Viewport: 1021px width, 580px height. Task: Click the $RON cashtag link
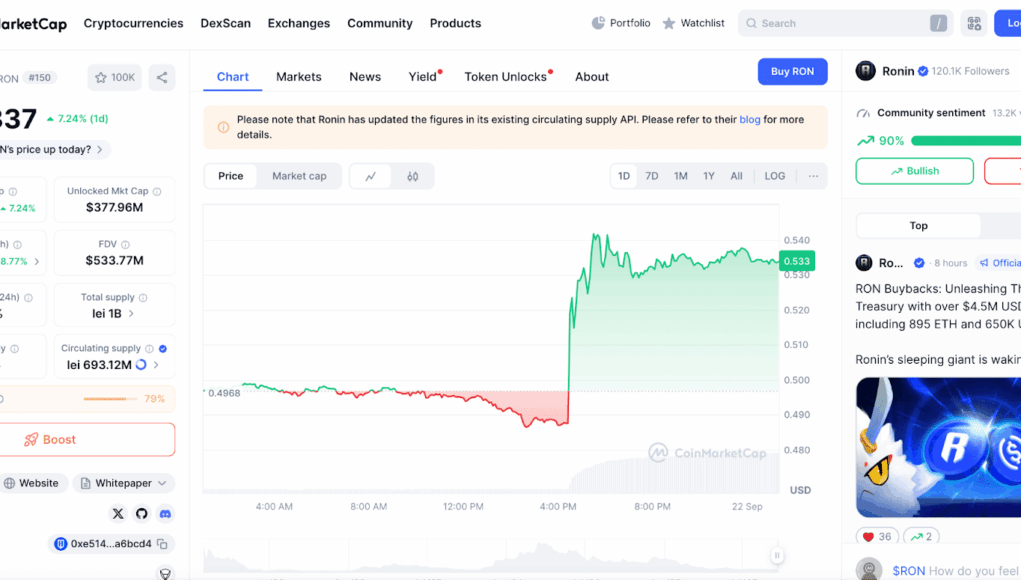(x=908, y=571)
